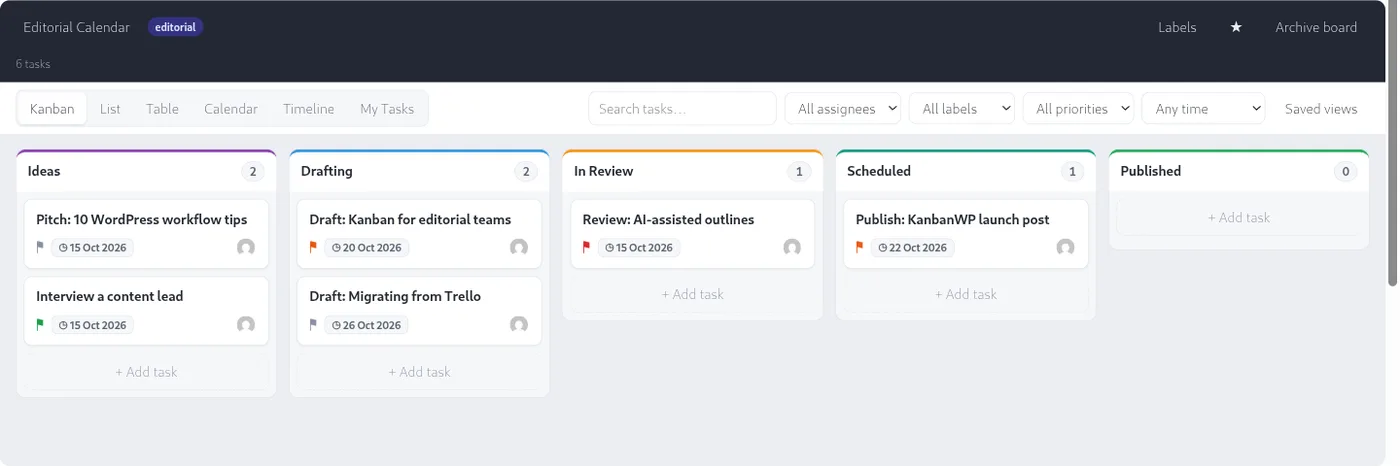Open card Review: AI-assisted outlines

click(x=692, y=232)
